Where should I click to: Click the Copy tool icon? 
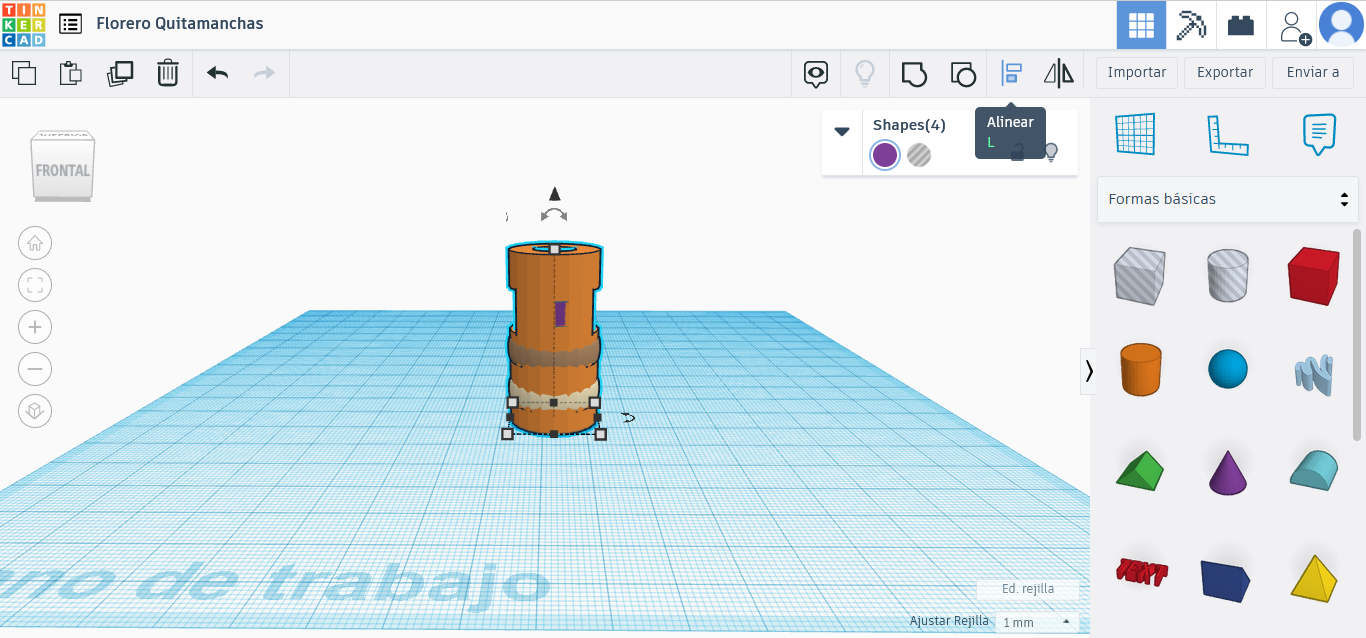tap(24, 73)
